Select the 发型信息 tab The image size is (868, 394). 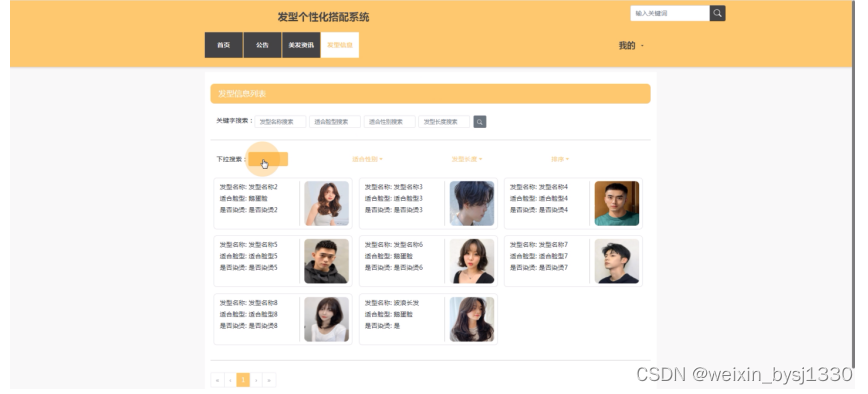[x=340, y=45]
